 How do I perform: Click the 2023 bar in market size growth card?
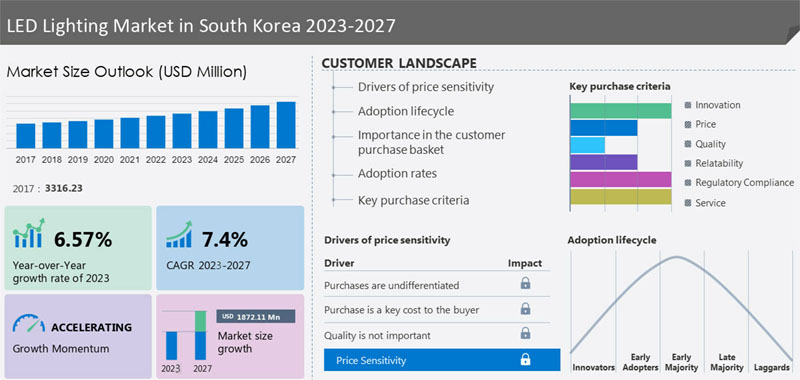point(171,346)
